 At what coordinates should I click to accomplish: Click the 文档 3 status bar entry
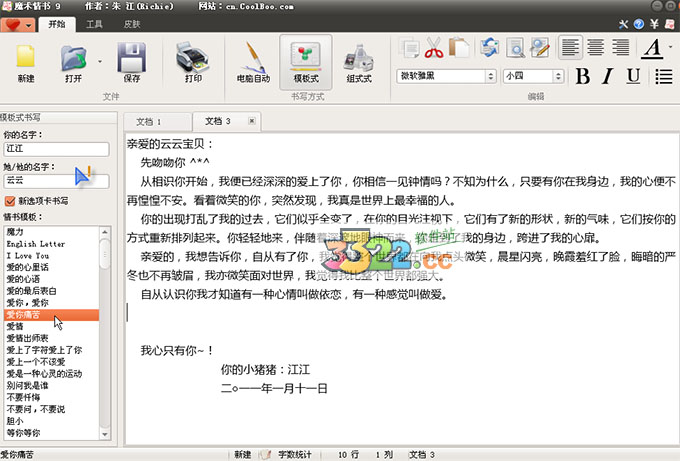422,454
